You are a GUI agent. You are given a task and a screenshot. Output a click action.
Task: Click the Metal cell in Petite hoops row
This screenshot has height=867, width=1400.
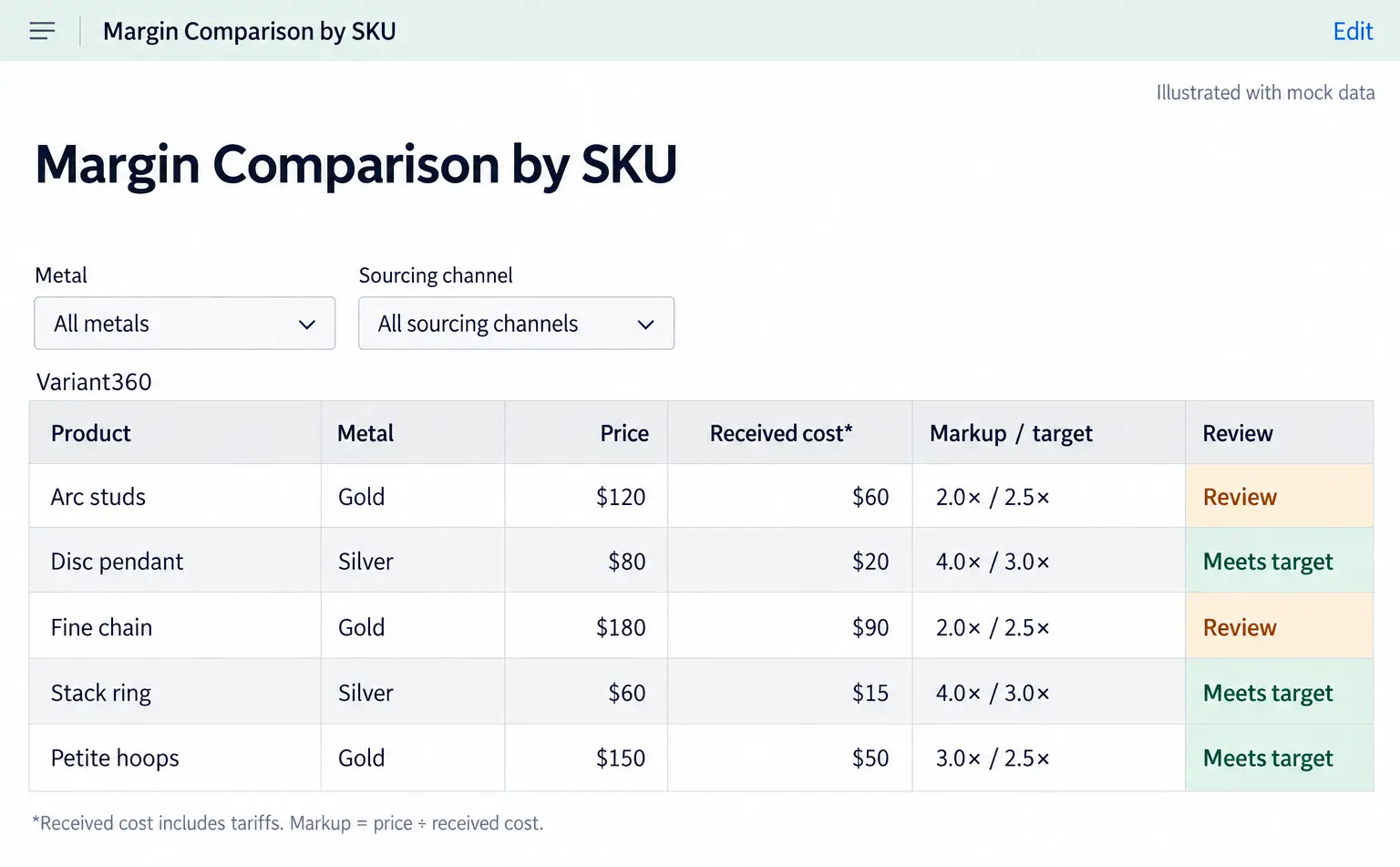pyautogui.click(x=413, y=758)
